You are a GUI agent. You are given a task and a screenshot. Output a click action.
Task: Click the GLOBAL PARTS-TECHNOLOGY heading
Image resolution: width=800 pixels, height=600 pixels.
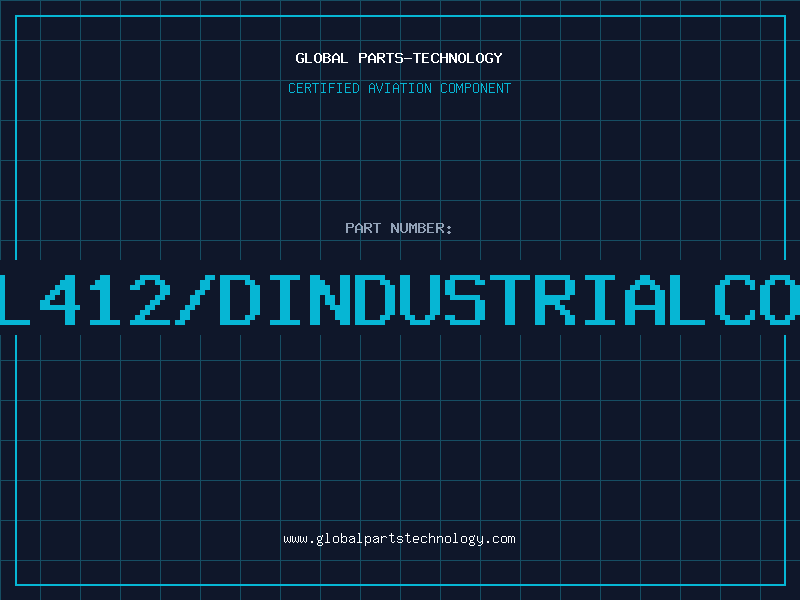pyautogui.click(x=399, y=58)
